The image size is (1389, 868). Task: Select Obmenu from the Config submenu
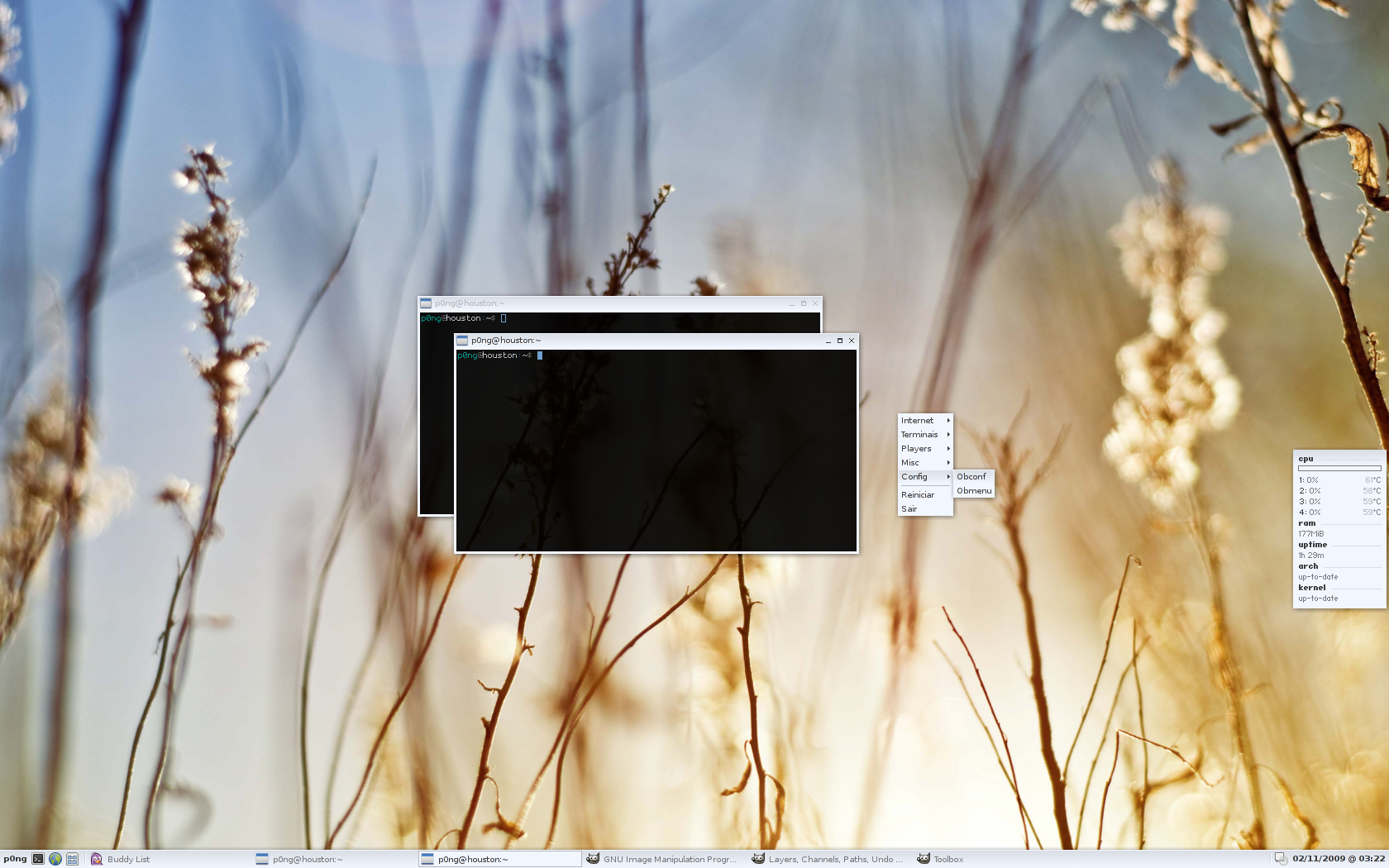point(974,490)
